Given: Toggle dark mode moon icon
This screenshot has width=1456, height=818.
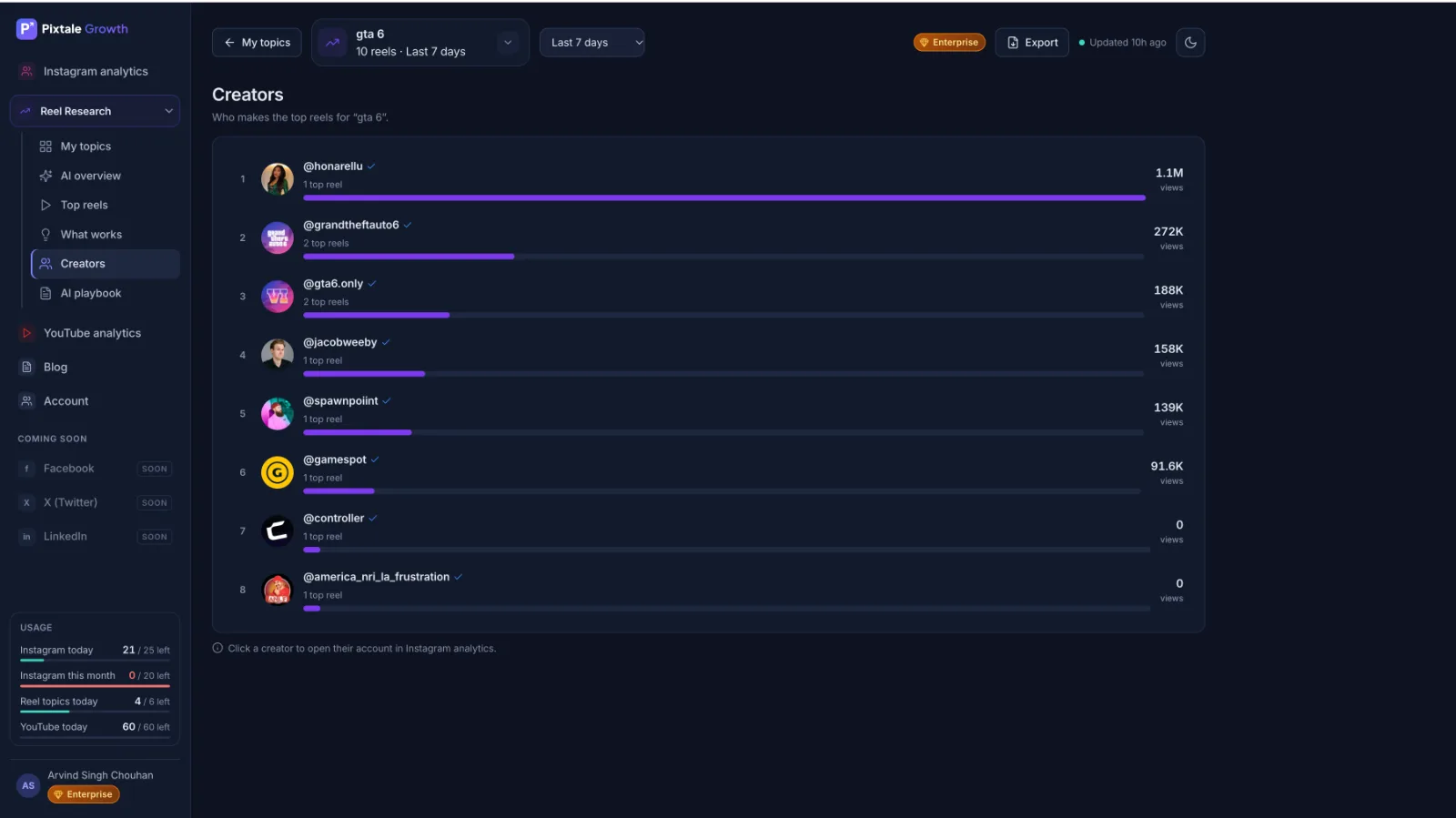Looking at the screenshot, I should [1190, 43].
